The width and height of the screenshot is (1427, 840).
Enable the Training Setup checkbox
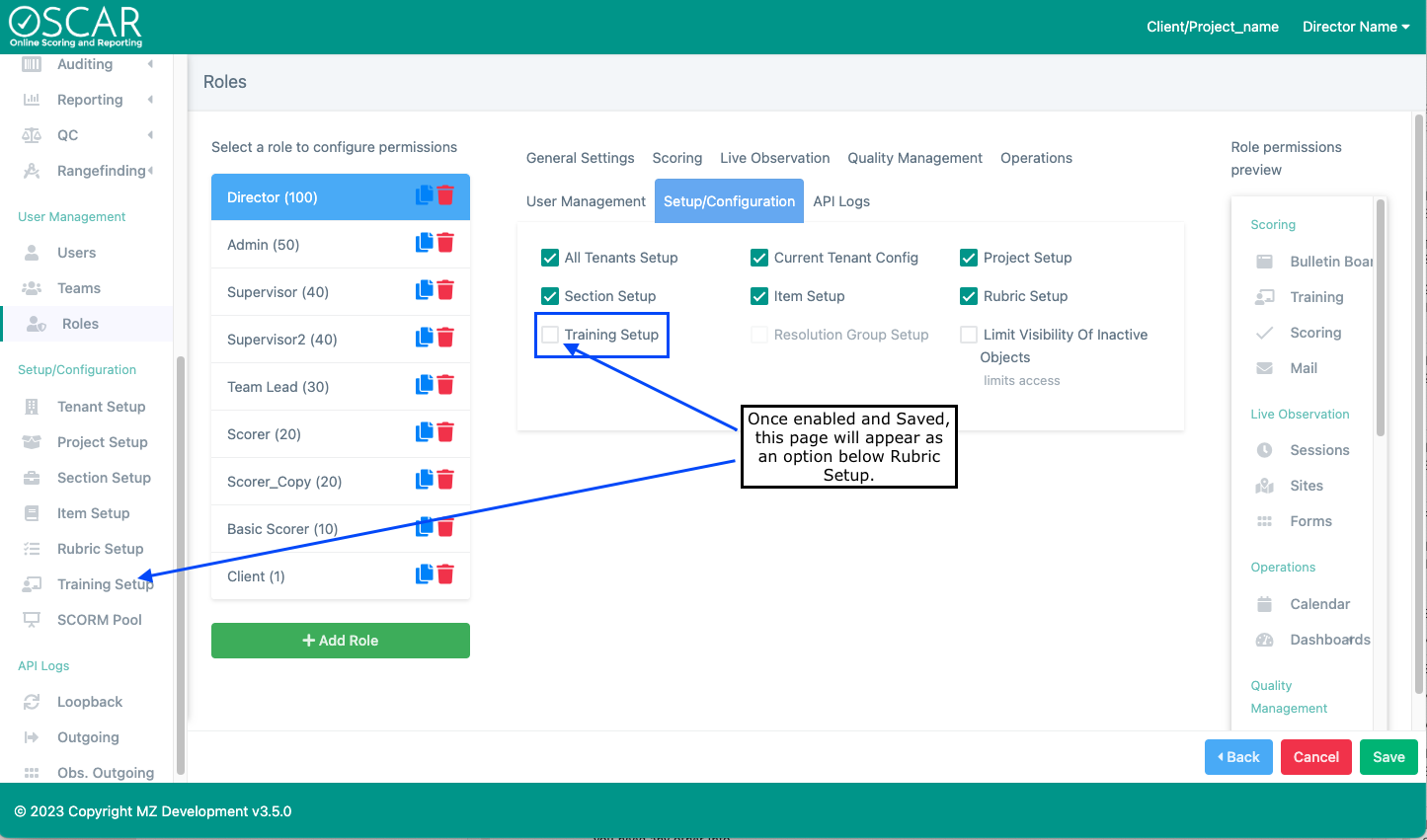coord(550,335)
